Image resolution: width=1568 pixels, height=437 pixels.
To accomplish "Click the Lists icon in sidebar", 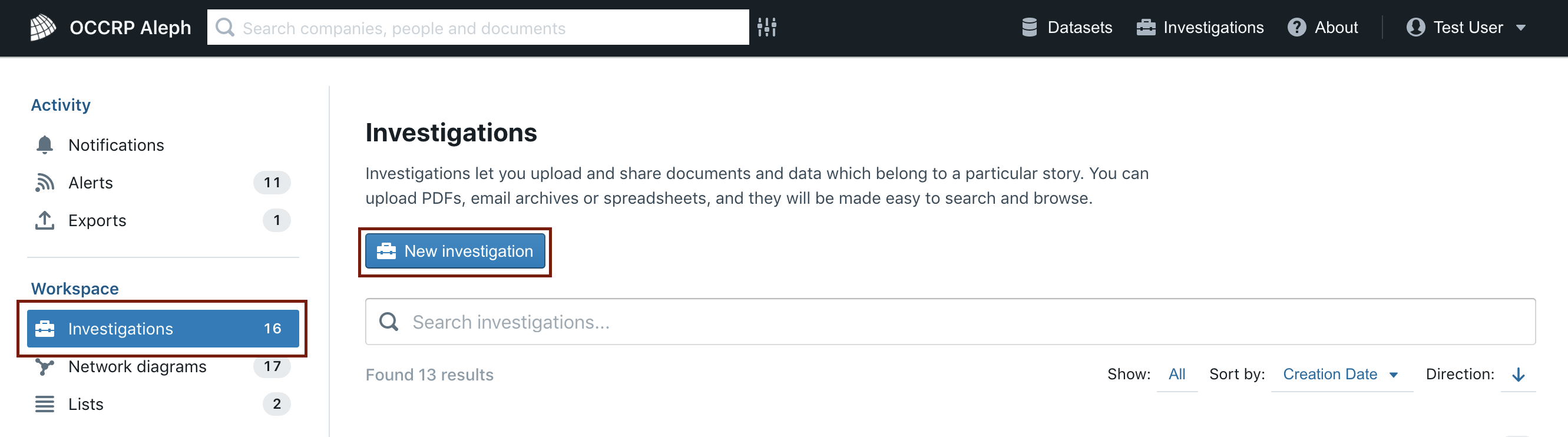I will pos(44,404).
